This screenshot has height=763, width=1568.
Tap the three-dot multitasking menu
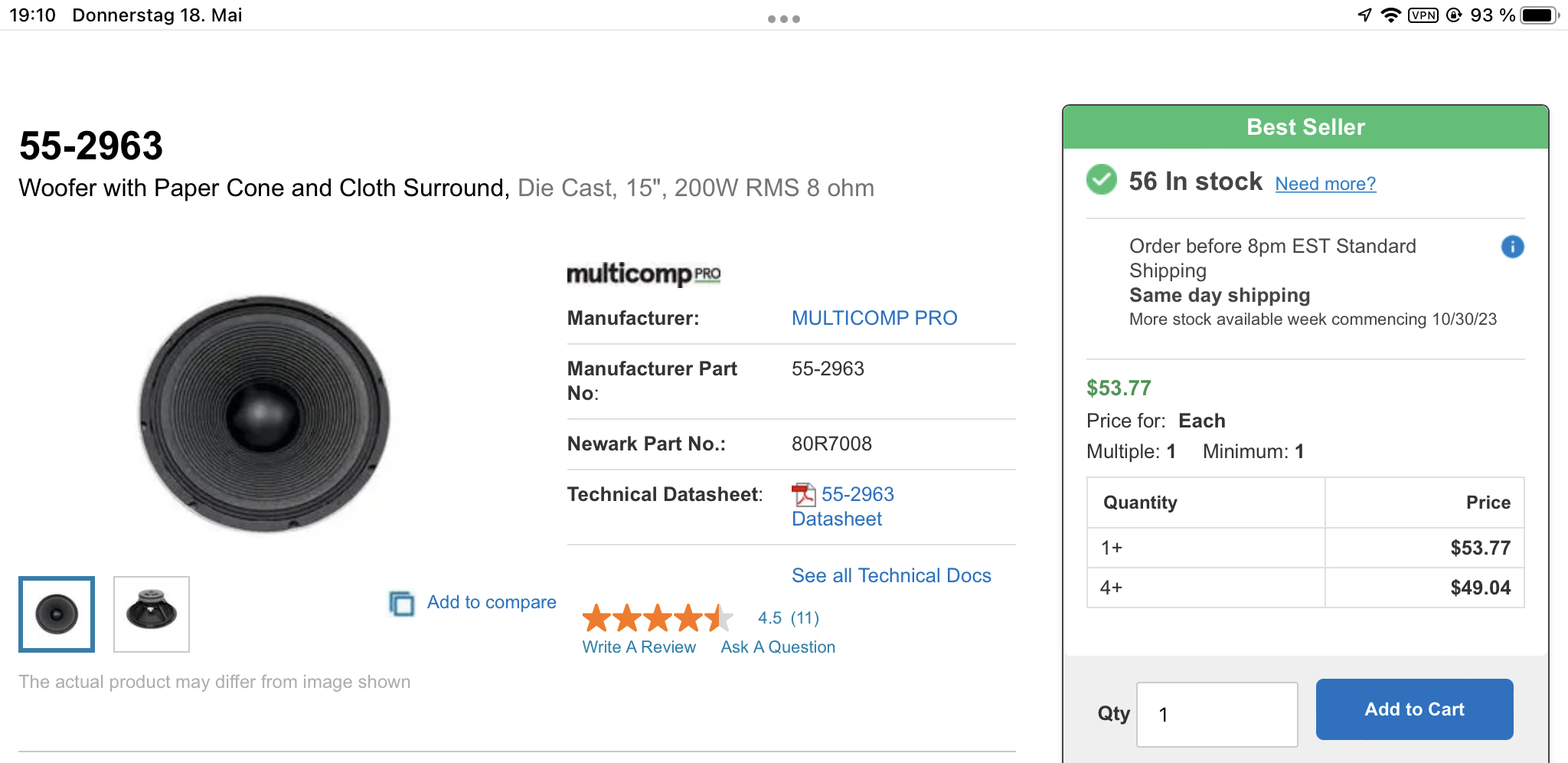click(x=784, y=19)
